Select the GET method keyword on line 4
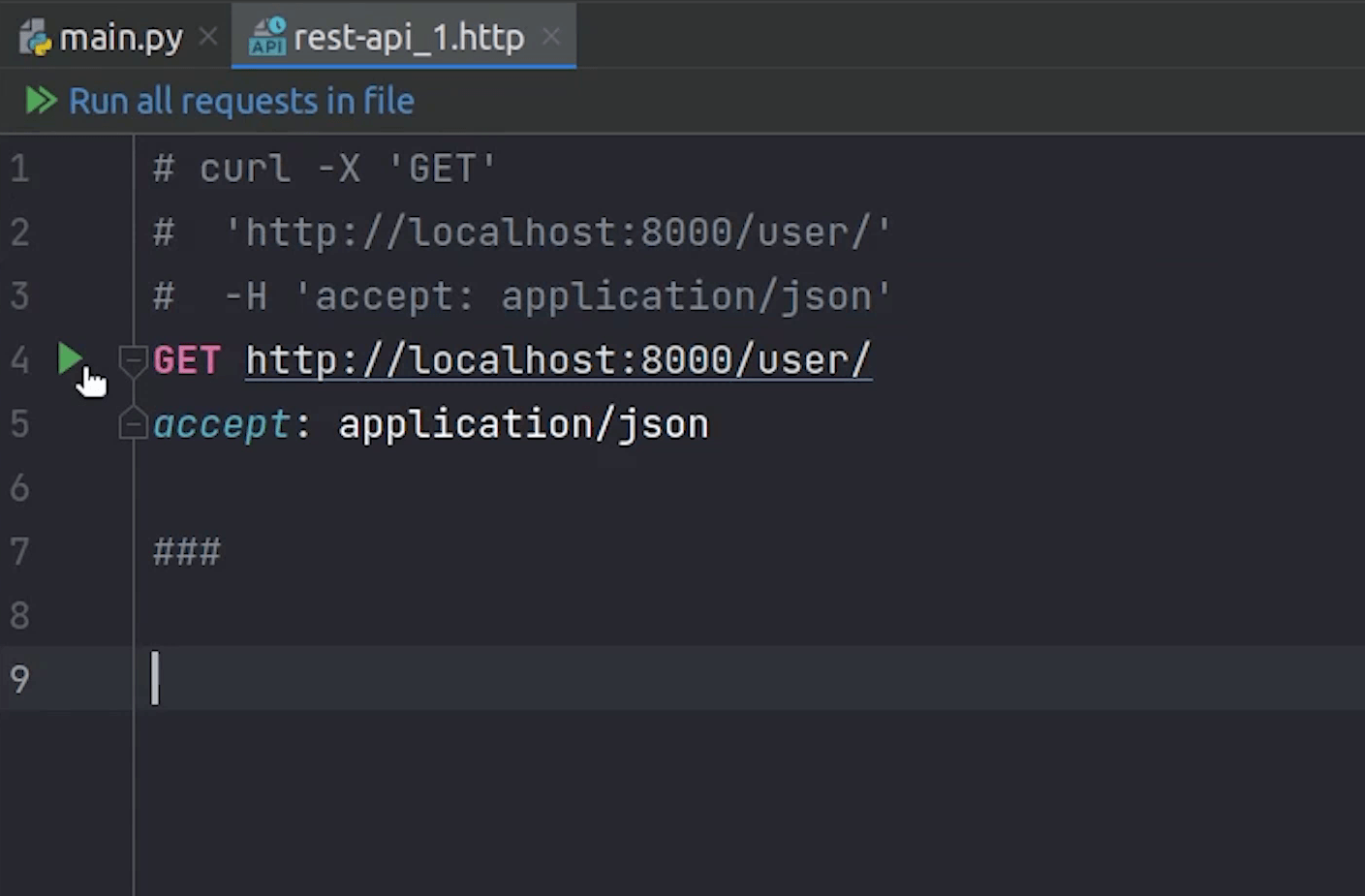1365x896 pixels. (x=187, y=359)
